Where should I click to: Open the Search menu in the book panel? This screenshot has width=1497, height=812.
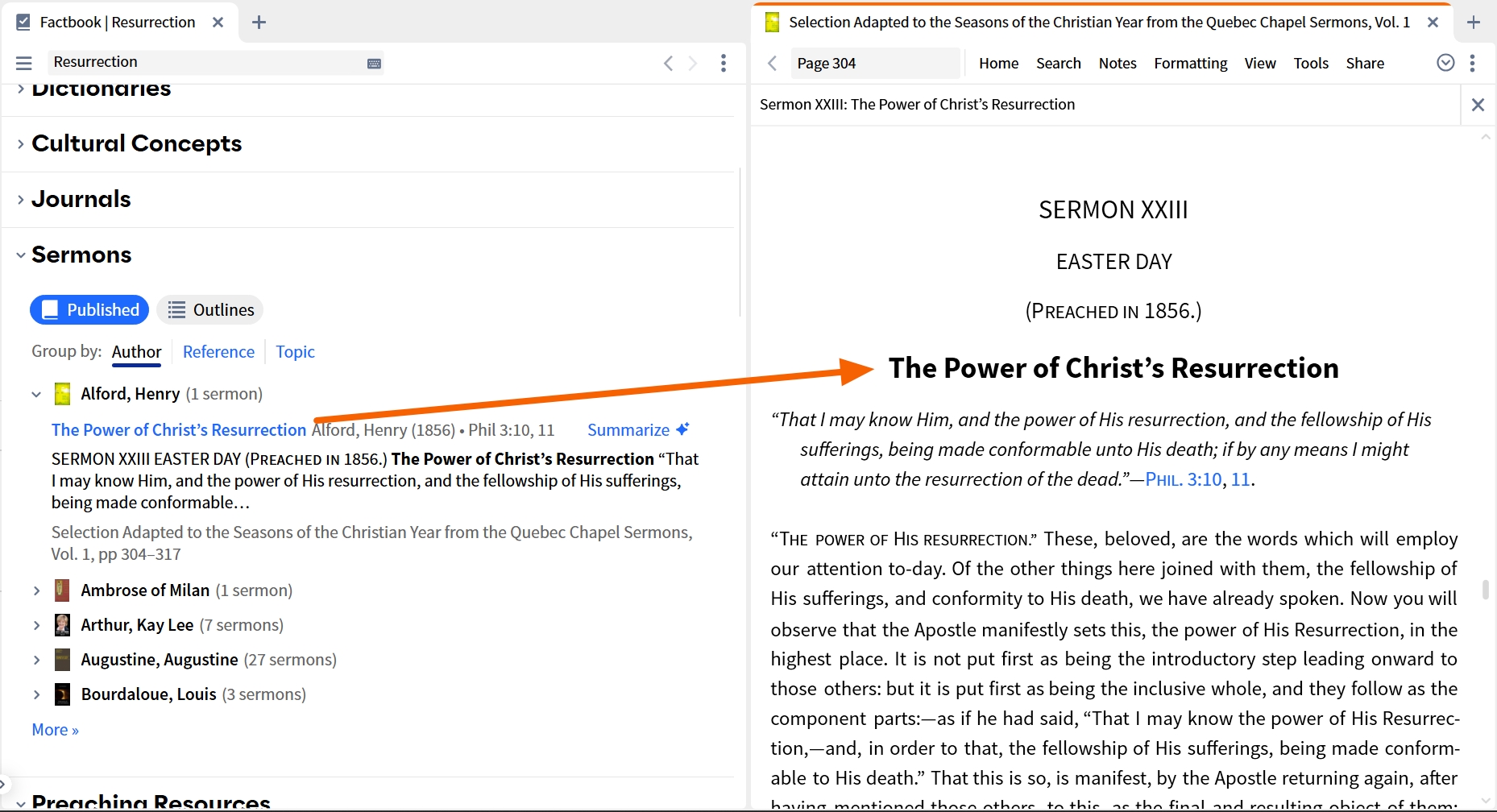pyautogui.click(x=1058, y=63)
